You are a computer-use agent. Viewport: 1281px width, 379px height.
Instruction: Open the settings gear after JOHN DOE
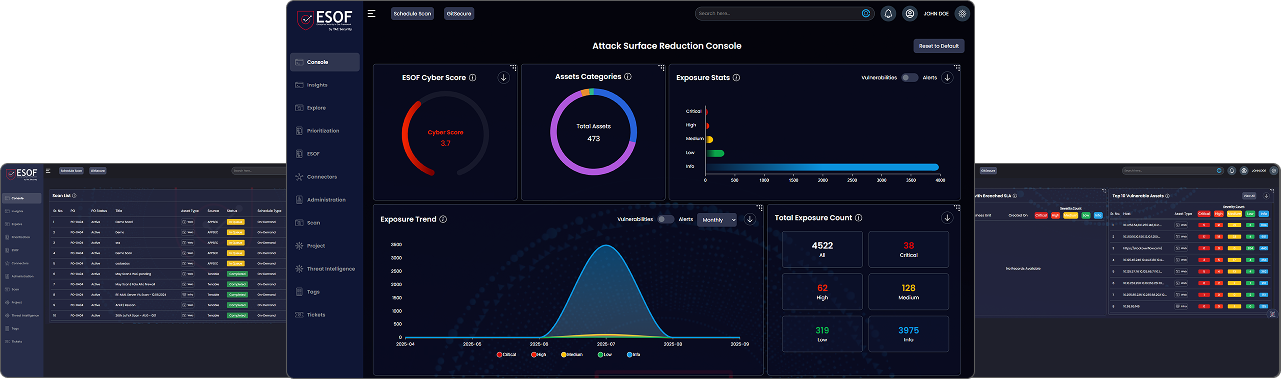[962, 14]
